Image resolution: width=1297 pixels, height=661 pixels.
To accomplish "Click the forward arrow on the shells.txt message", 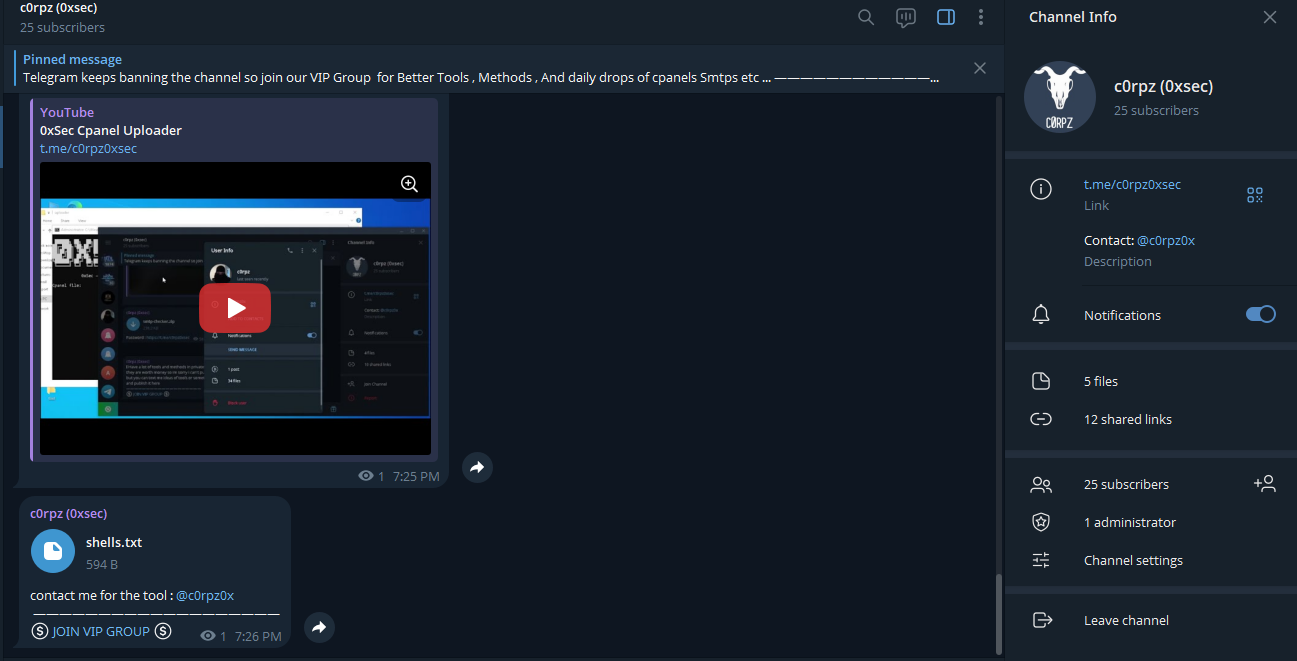I will (x=318, y=627).
